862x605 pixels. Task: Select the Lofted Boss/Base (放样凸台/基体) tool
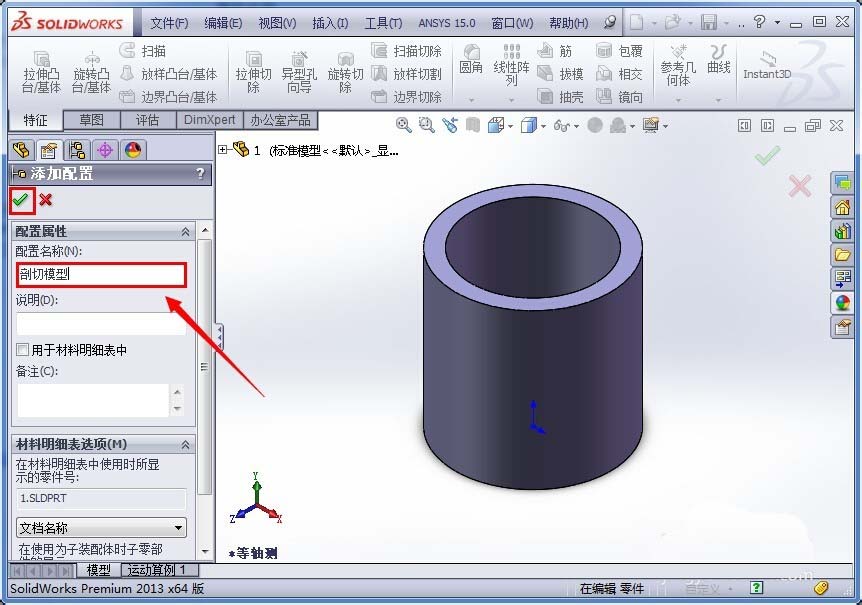pyautogui.click(x=168, y=74)
